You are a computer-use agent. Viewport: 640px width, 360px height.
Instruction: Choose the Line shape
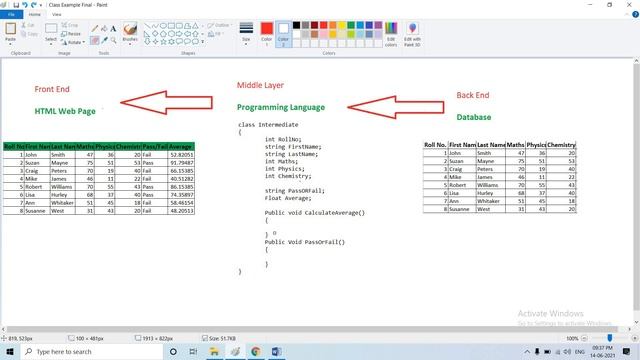pos(147,26)
